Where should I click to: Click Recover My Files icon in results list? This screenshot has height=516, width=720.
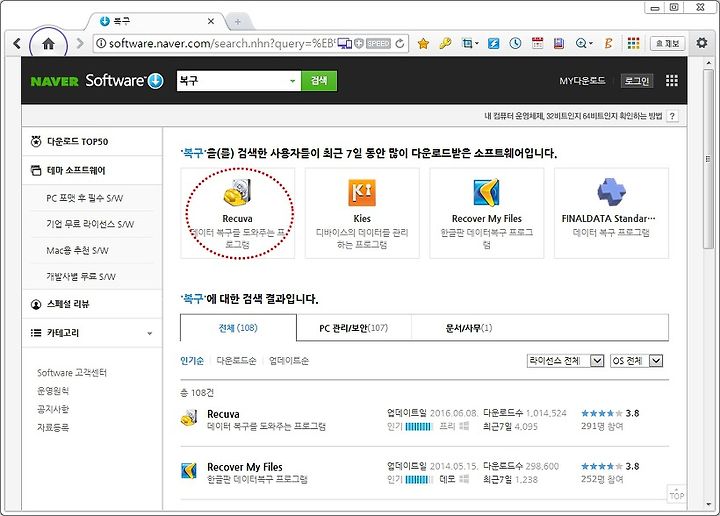pos(189,471)
